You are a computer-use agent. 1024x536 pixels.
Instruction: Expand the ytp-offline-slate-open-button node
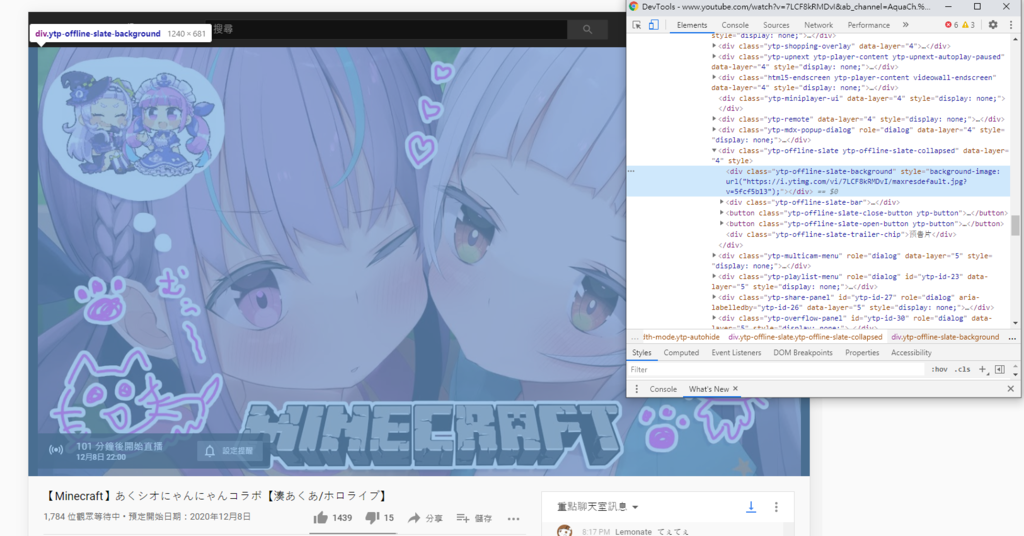(722, 223)
